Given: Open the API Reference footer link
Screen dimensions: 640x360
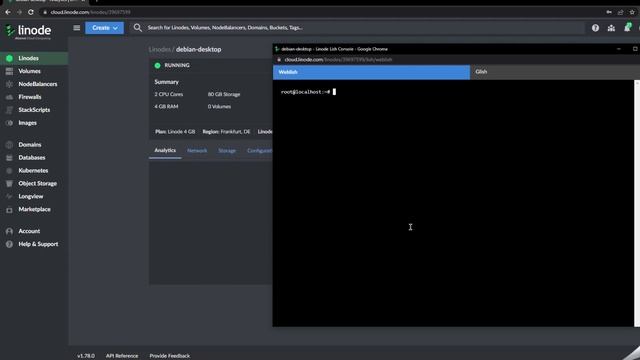Looking at the screenshot, I should [122, 356].
